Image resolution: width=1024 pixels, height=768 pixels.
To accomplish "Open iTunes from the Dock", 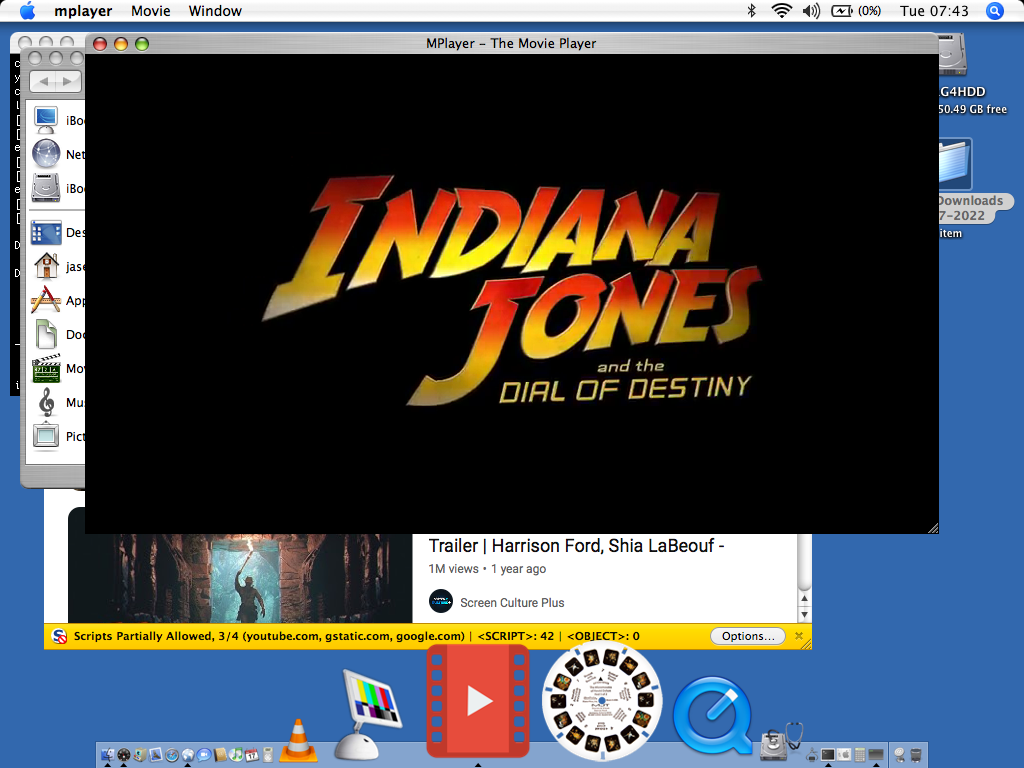I will coord(236,755).
